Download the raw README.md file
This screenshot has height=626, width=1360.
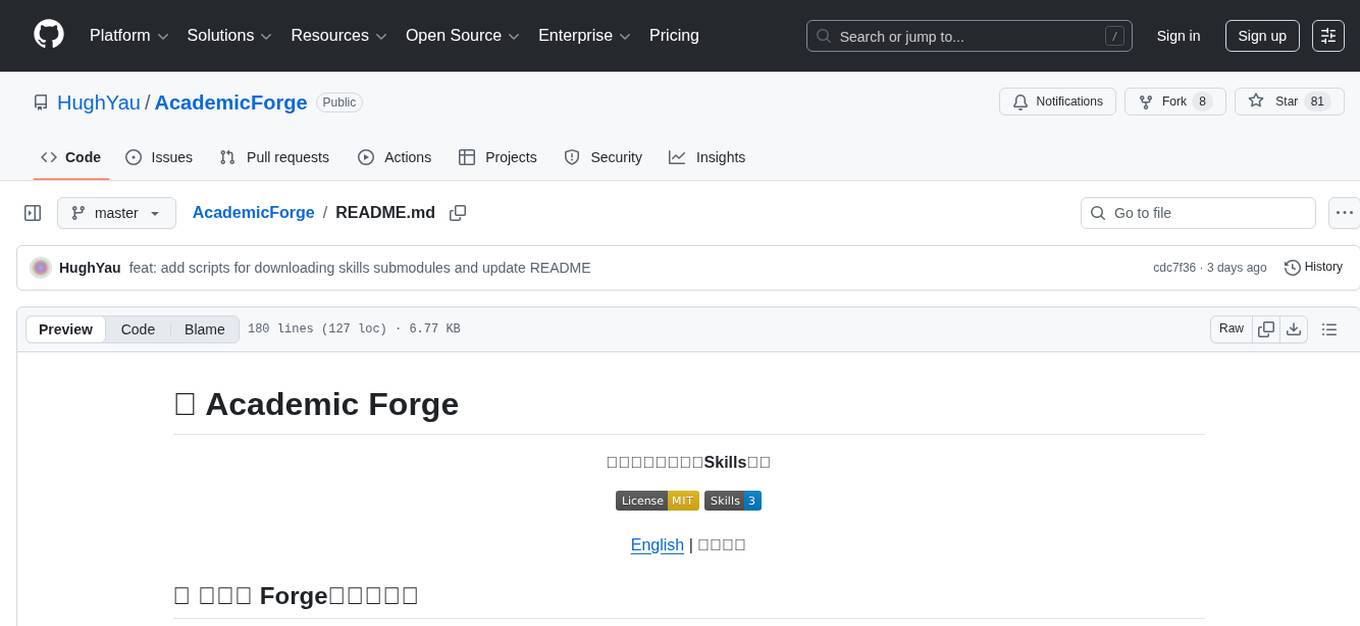[1294, 328]
